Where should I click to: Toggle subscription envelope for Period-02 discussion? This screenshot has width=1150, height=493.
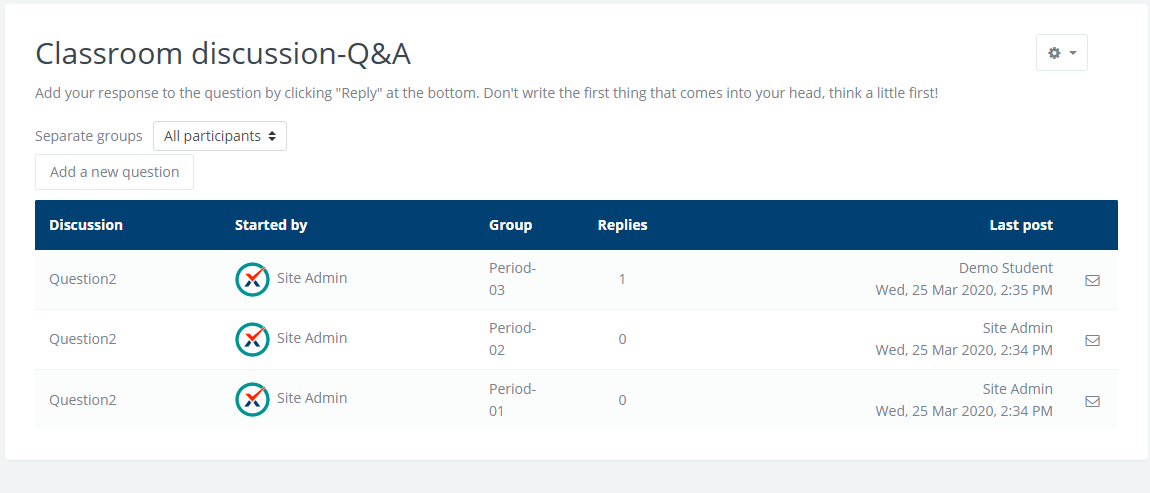coord(1092,340)
